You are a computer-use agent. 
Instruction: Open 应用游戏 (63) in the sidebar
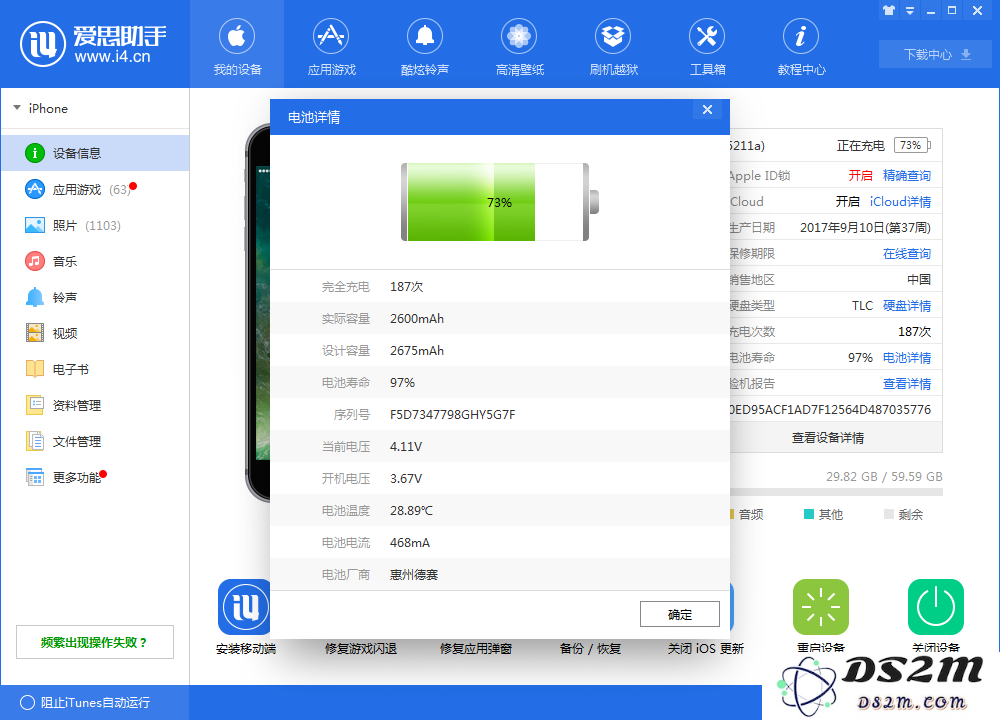(95, 189)
